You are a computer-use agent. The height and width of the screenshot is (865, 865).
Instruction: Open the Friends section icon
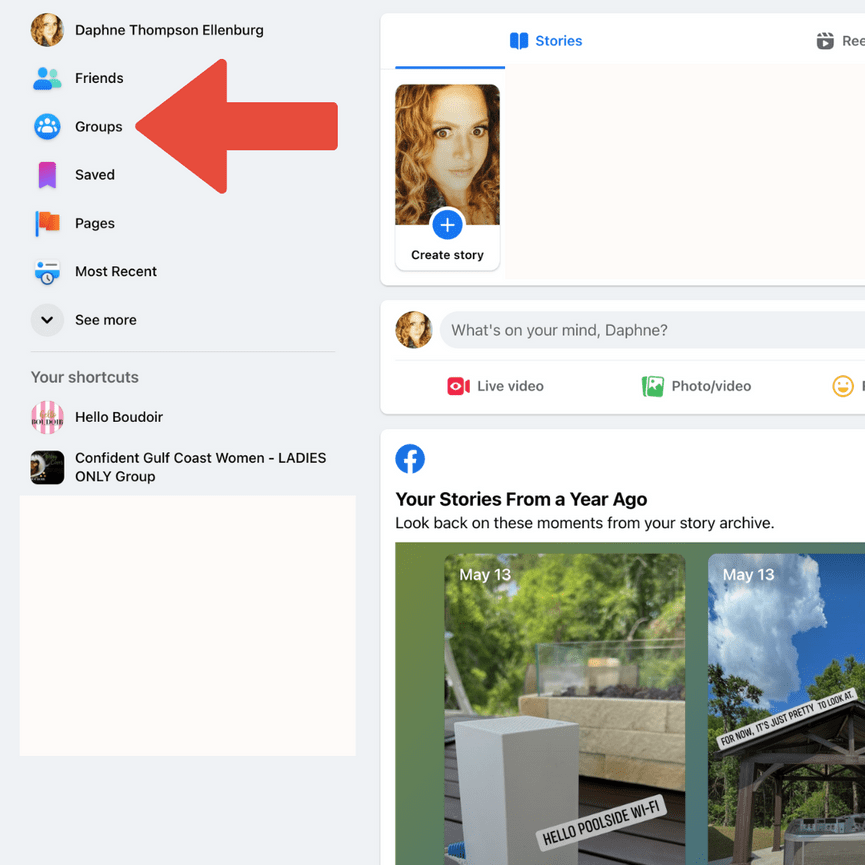coord(46,78)
